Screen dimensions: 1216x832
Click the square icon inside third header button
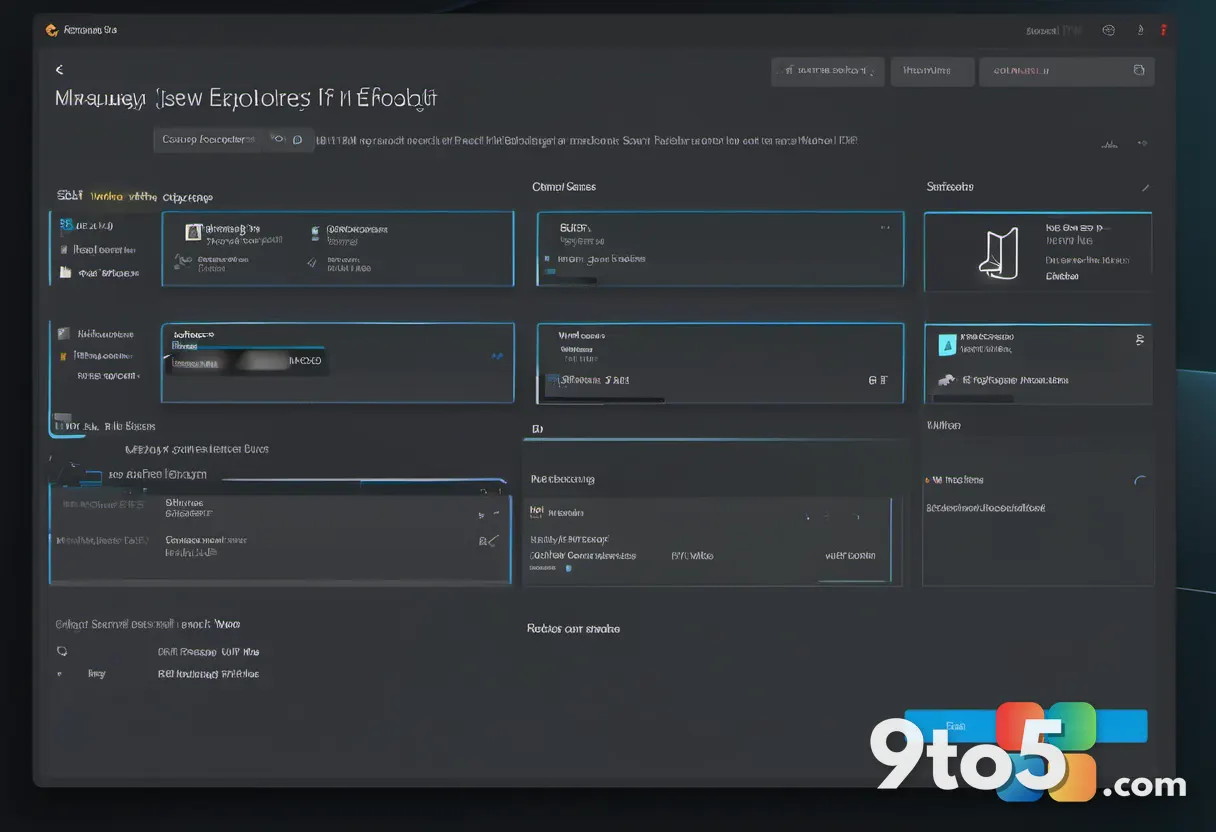[1138, 71]
